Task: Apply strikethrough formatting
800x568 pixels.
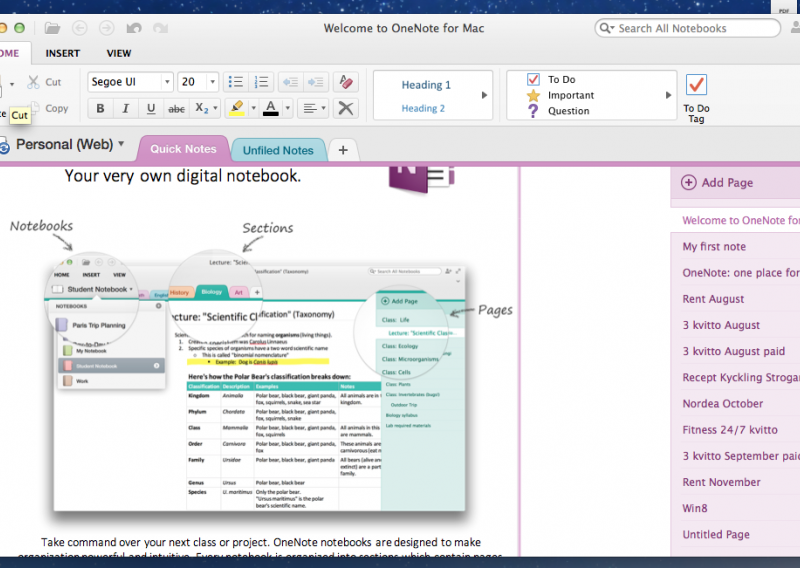Action: (x=177, y=108)
